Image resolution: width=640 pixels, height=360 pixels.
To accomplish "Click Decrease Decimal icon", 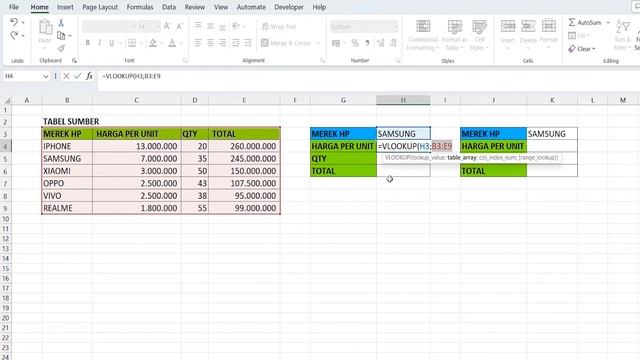I will click(x=393, y=43).
